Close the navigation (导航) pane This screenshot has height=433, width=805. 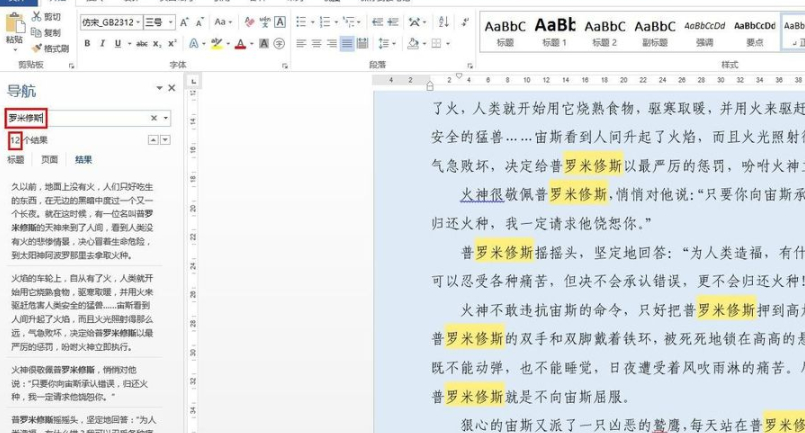click(172, 88)
